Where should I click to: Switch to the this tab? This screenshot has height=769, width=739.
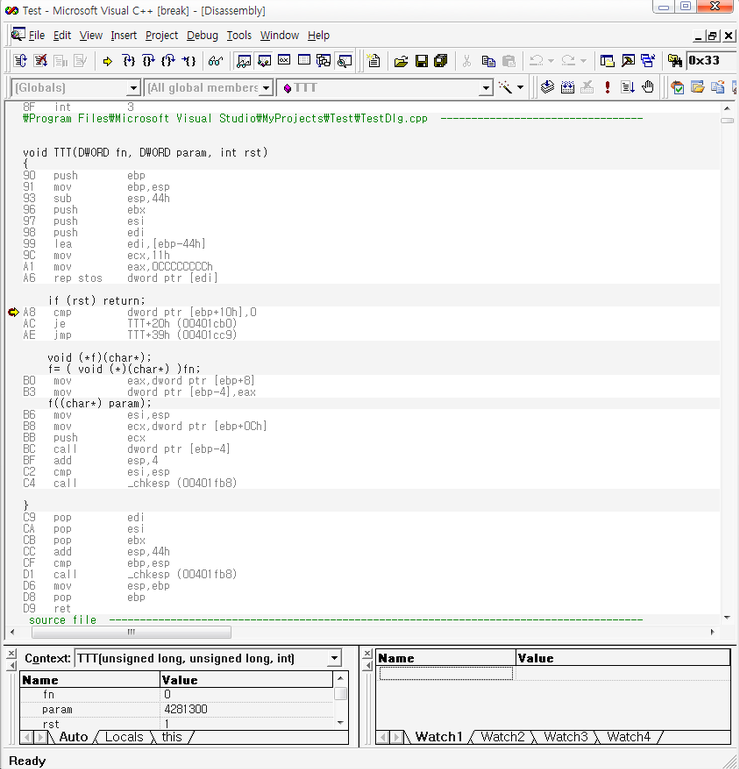tap(172, 737)
